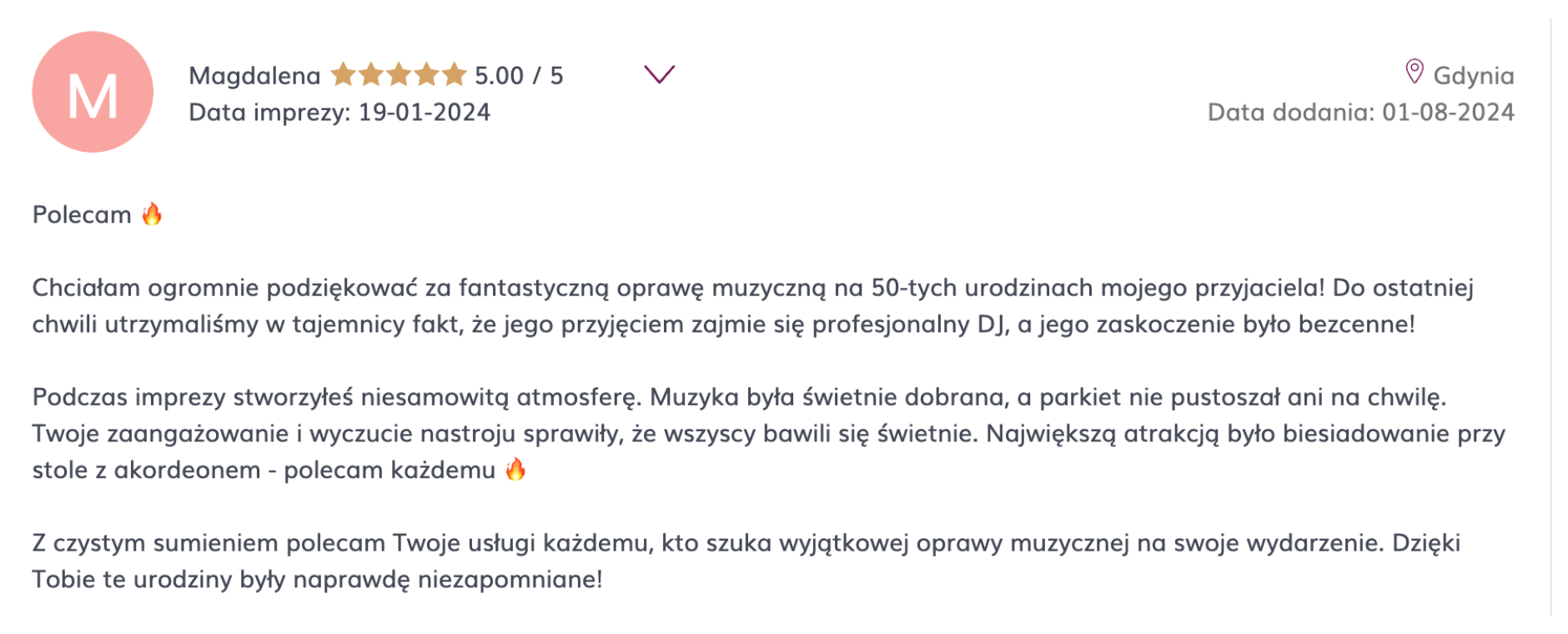Click the second gold rating star

coord(371,75)
